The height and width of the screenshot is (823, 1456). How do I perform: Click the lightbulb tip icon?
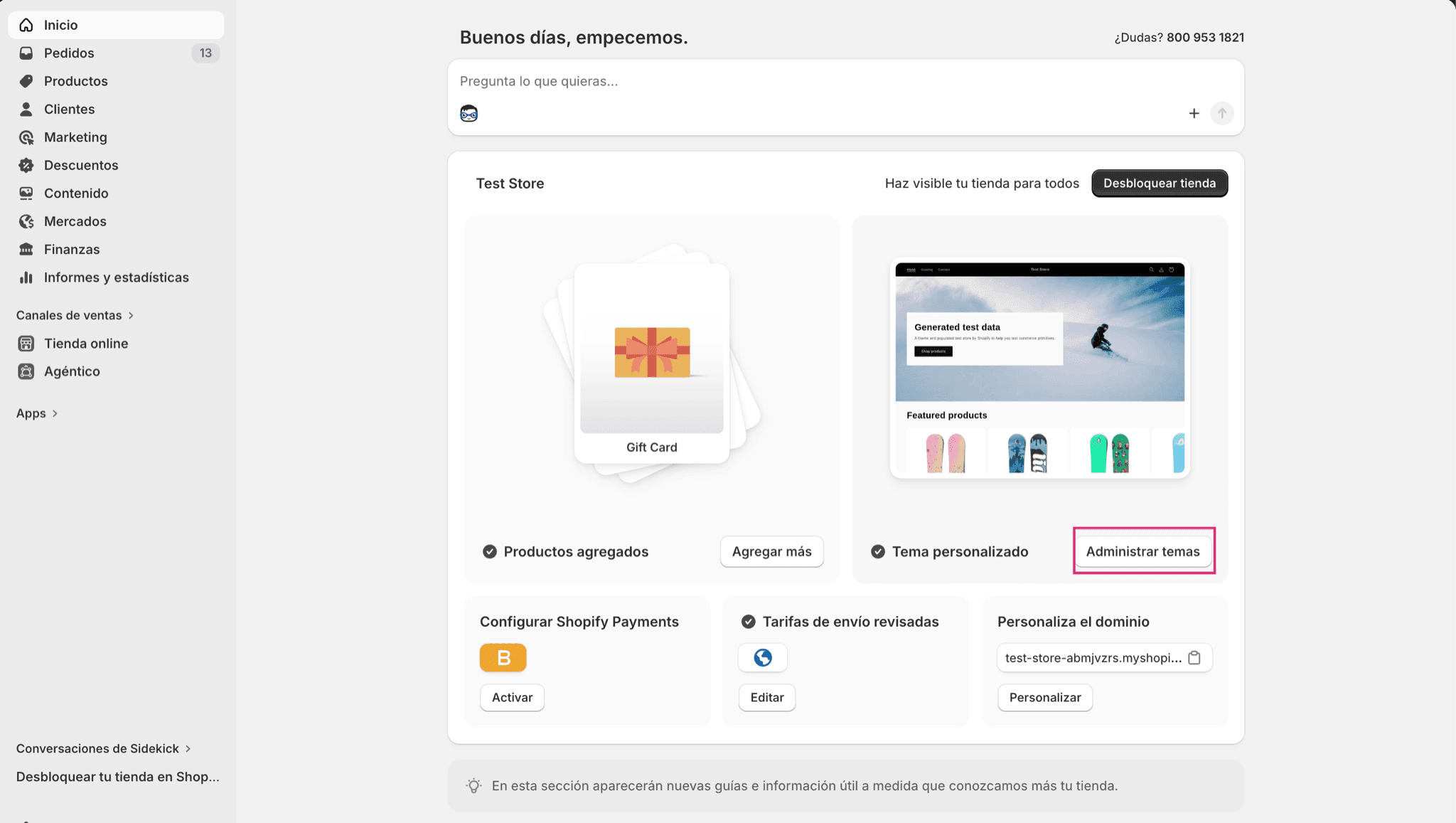(x=473, y=785)
